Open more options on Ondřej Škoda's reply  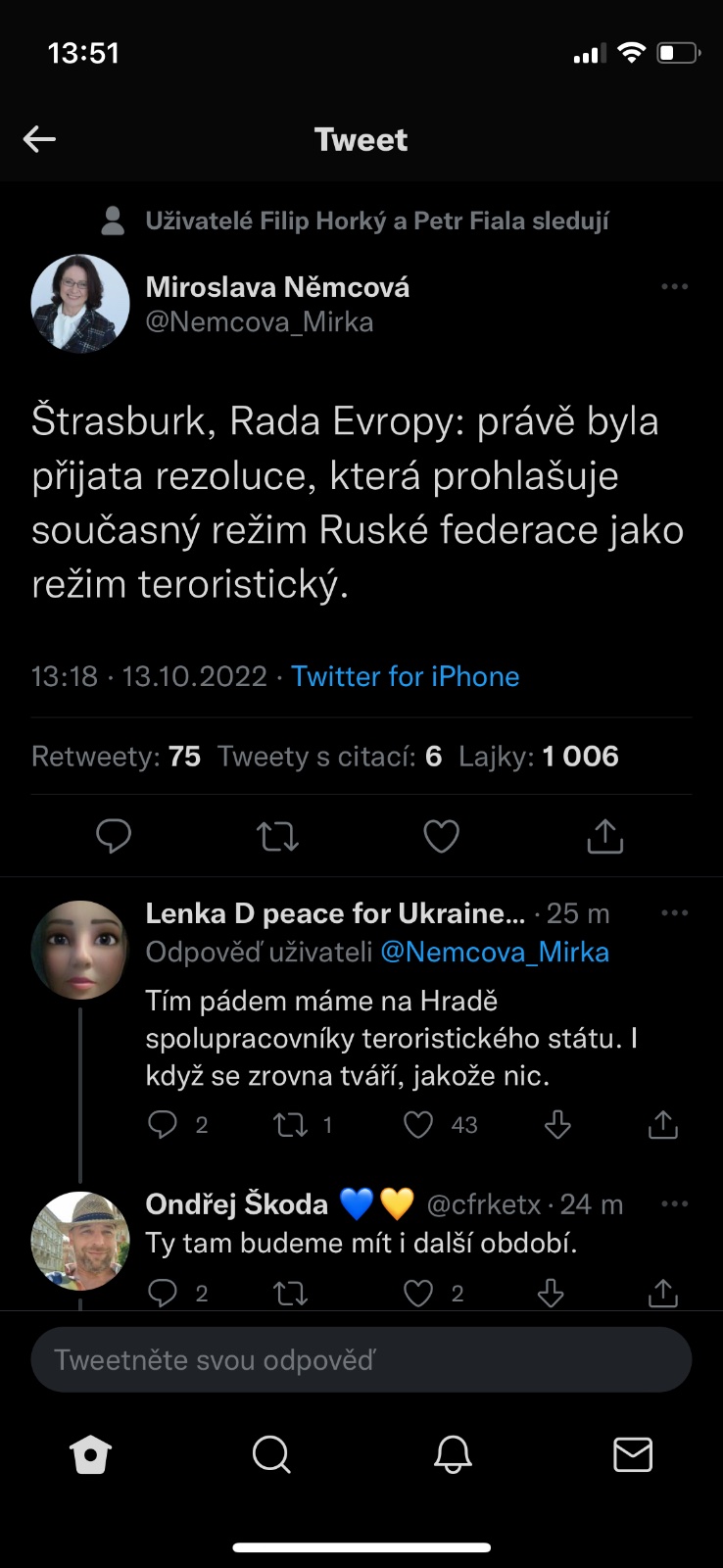pos(674,1204)
